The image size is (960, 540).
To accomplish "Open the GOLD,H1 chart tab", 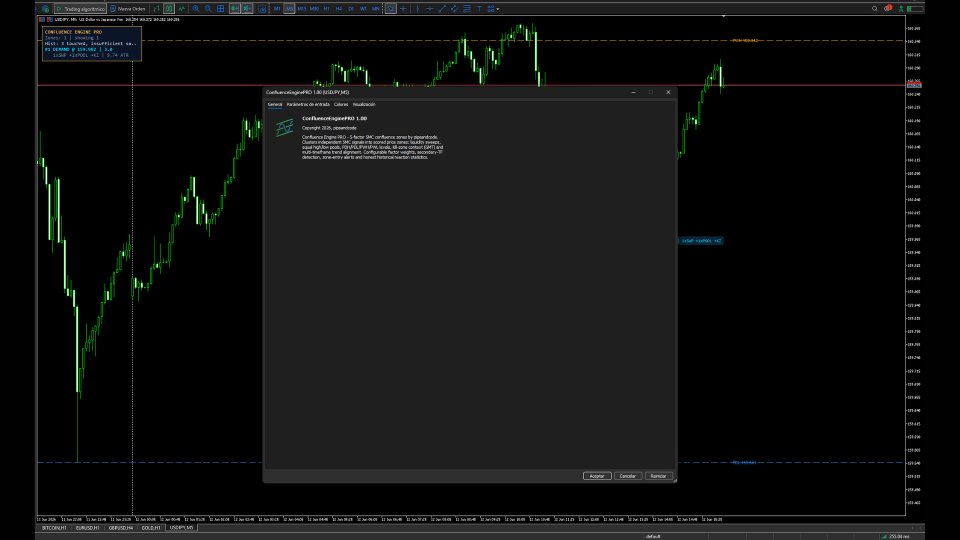I will [x=151, y=528].
